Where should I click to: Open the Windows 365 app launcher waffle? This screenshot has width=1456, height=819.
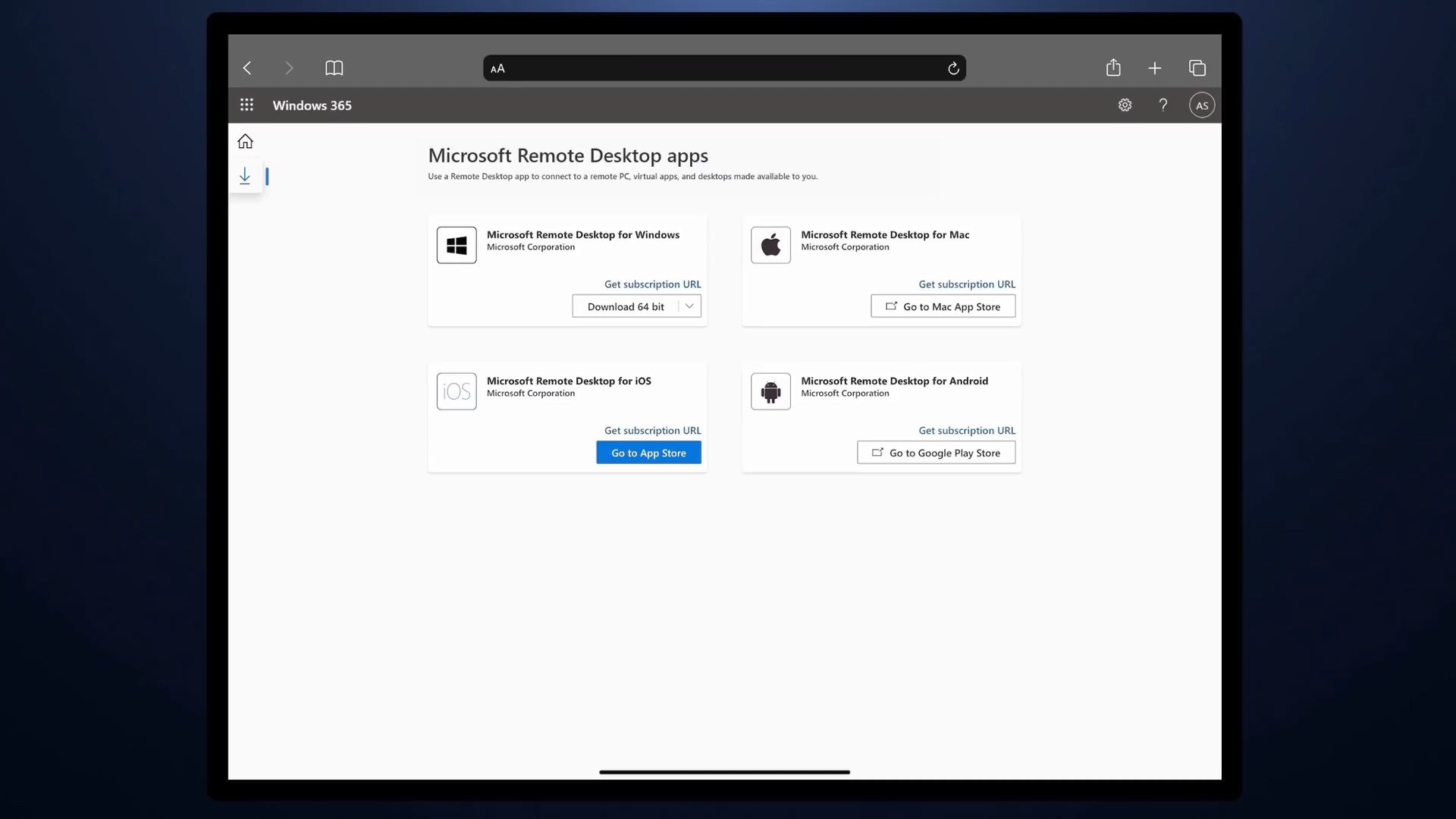[x=246, y=105]
